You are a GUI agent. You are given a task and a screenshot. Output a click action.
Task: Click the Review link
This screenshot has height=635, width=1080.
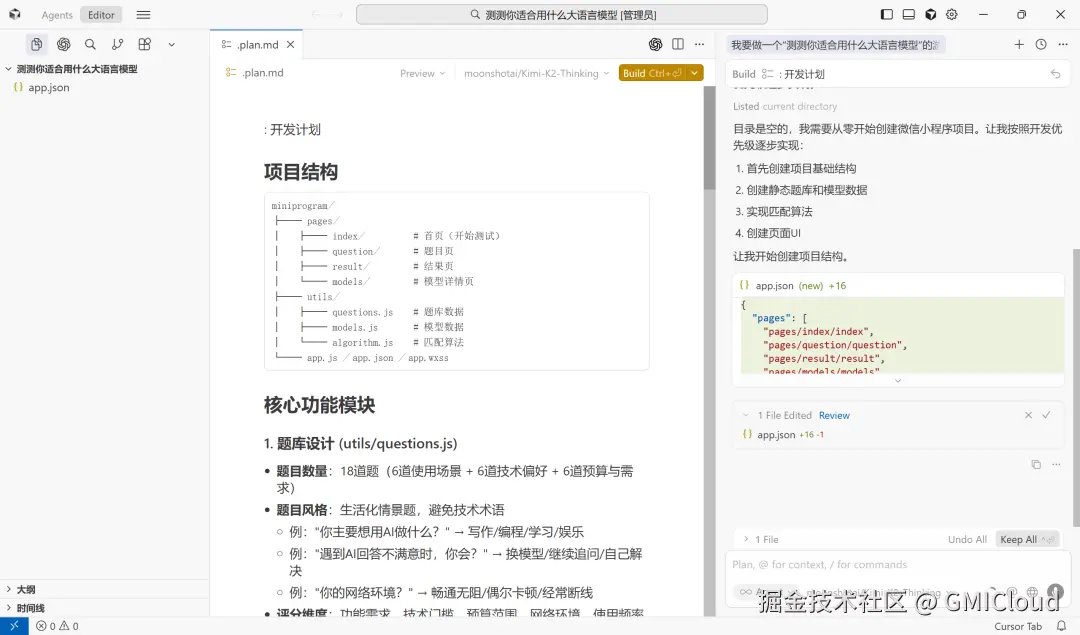point(834,415)
